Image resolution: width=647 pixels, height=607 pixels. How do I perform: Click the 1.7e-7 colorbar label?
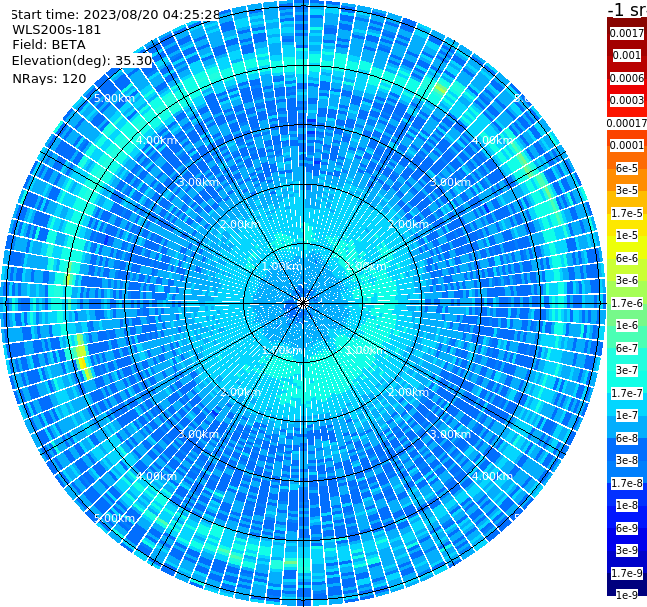(x=627, y=393)
